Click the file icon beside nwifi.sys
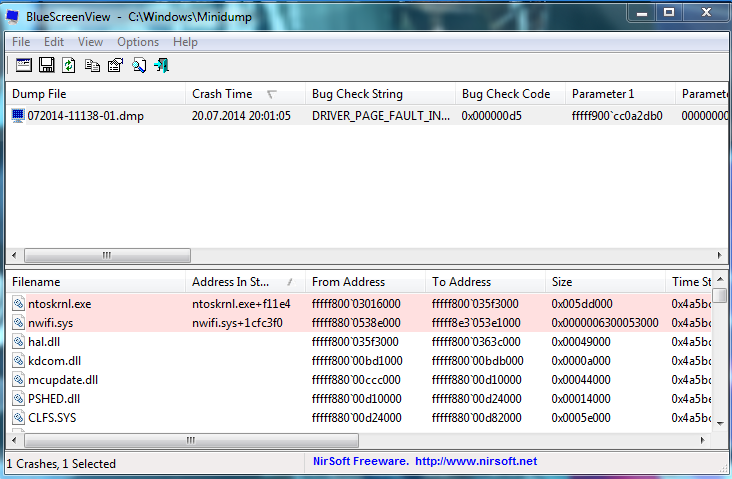The height and width of the screenshot is (479, 732). click(x=18, y=323)
